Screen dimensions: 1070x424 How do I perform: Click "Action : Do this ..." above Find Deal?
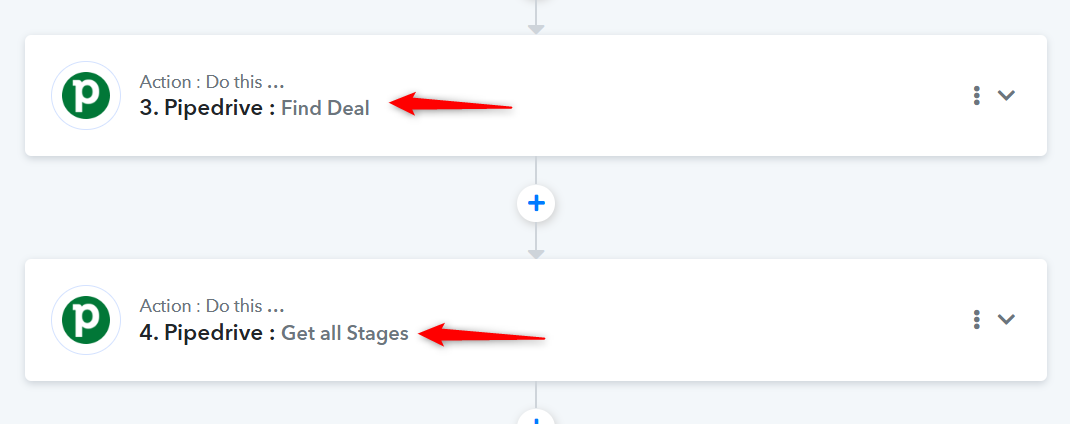tap(212, 82)
